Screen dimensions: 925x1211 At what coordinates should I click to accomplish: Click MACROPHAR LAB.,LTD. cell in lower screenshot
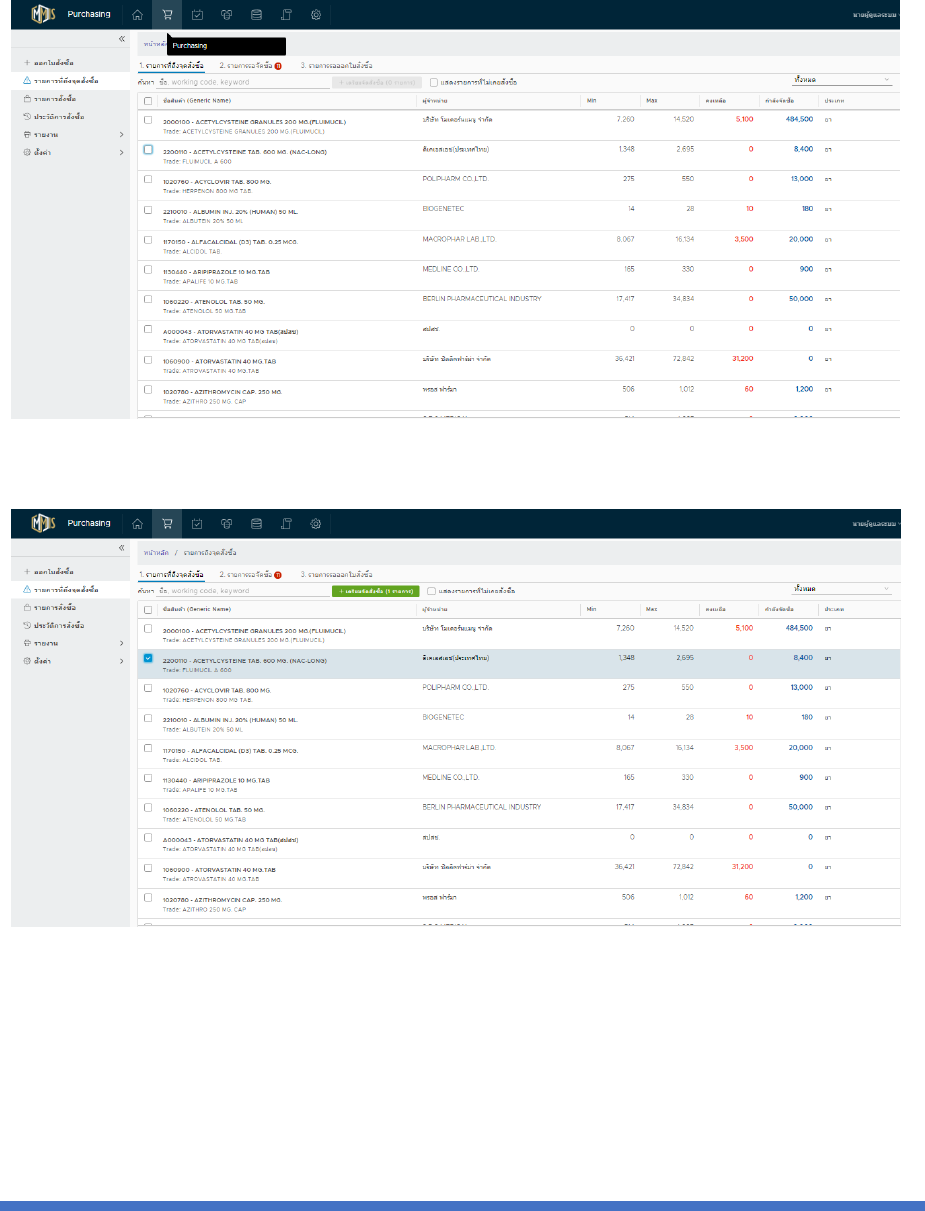pyautogui.click(x=458, y=747)
